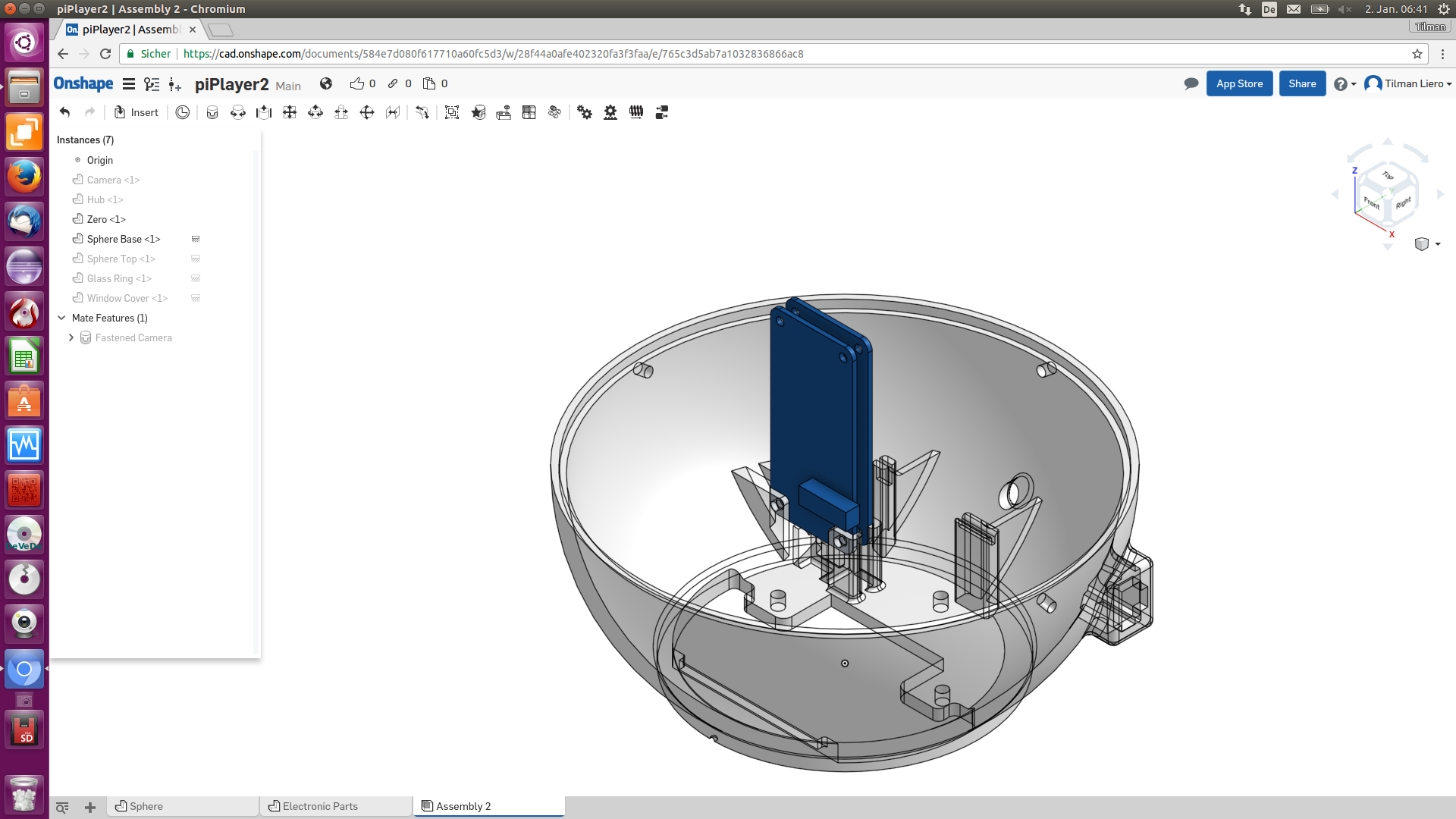Click the Top face of view cube
1456x819 pixels.
tap(1388, 176)
